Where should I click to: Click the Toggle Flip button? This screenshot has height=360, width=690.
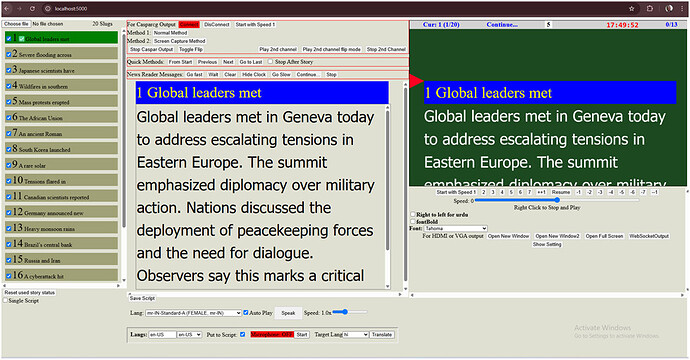click(x=191, y=49)
